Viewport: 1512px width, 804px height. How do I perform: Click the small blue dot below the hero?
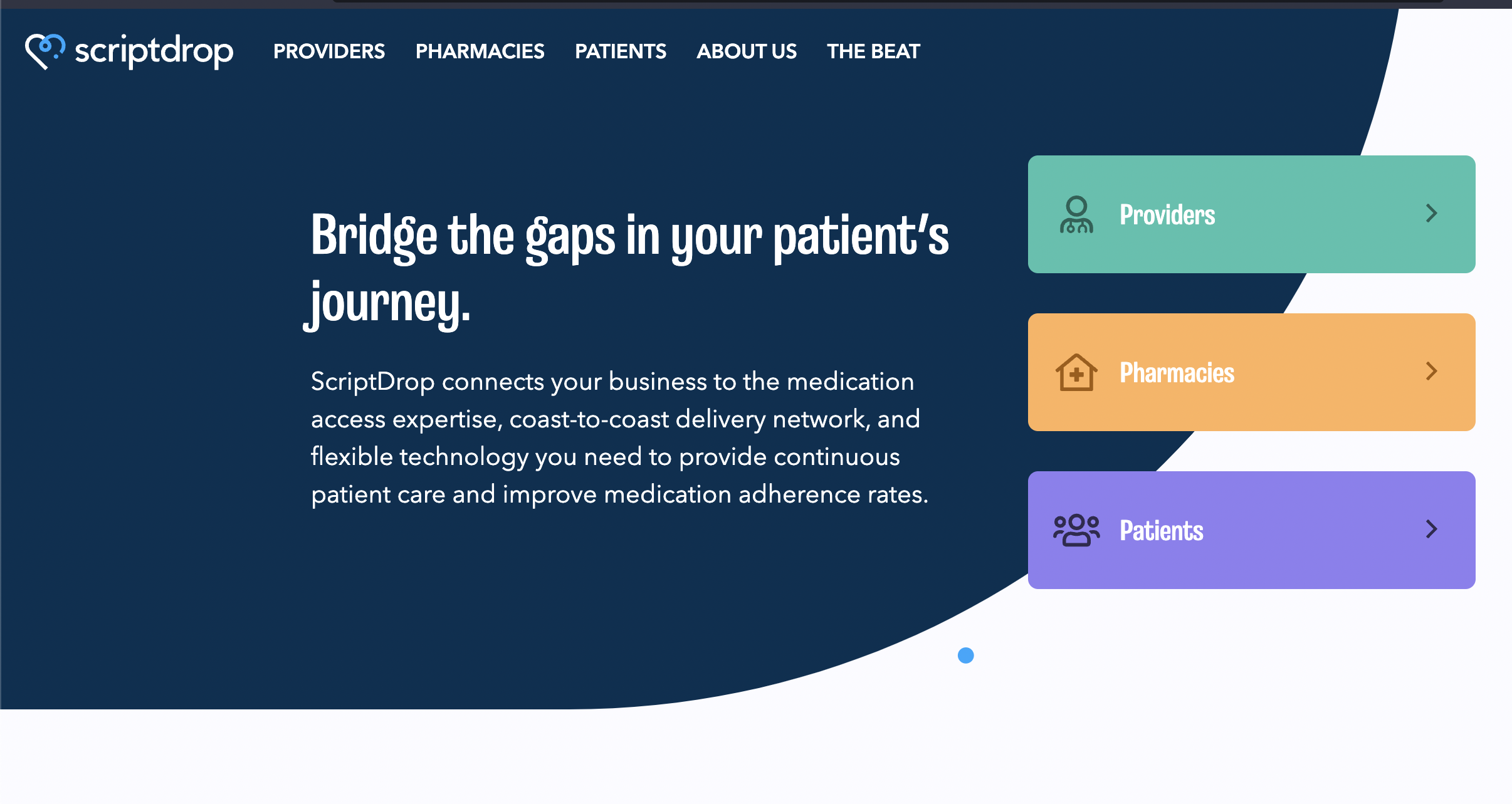[x=965, y=655]
